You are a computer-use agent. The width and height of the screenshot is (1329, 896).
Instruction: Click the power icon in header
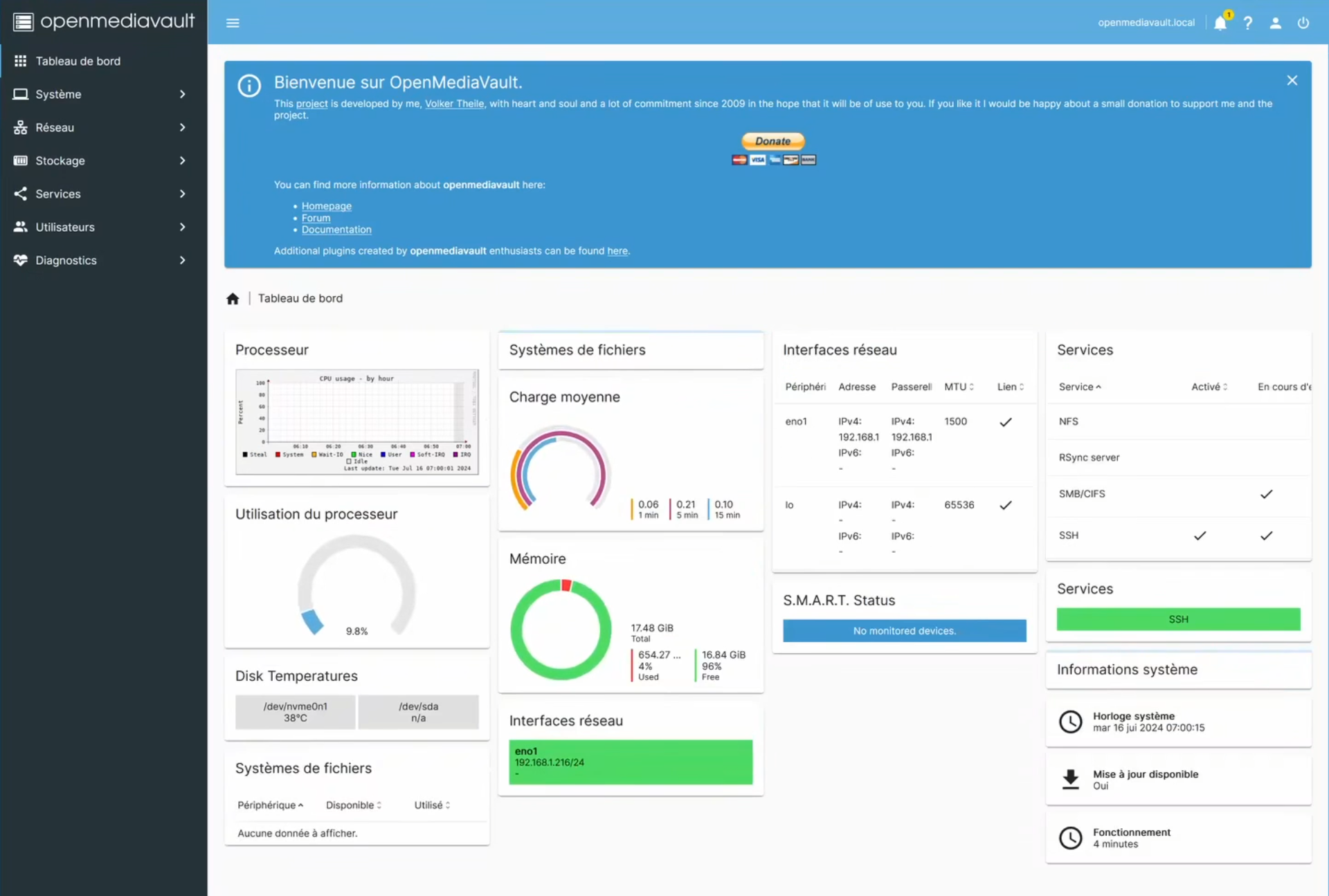1303,23
